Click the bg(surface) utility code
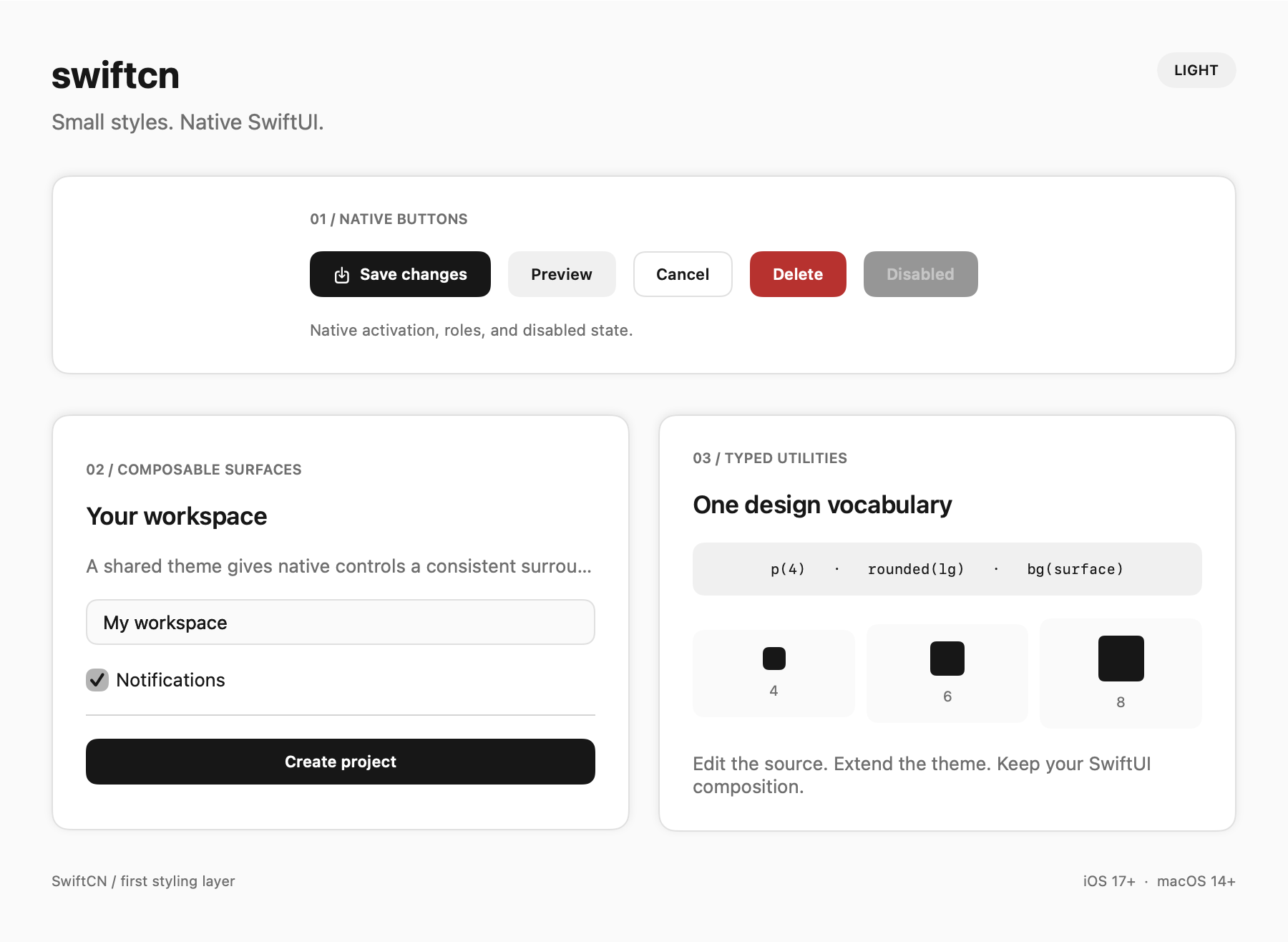Viewport: 1288px width, 942px height. pyautogui.click(x=1075, y=569)
